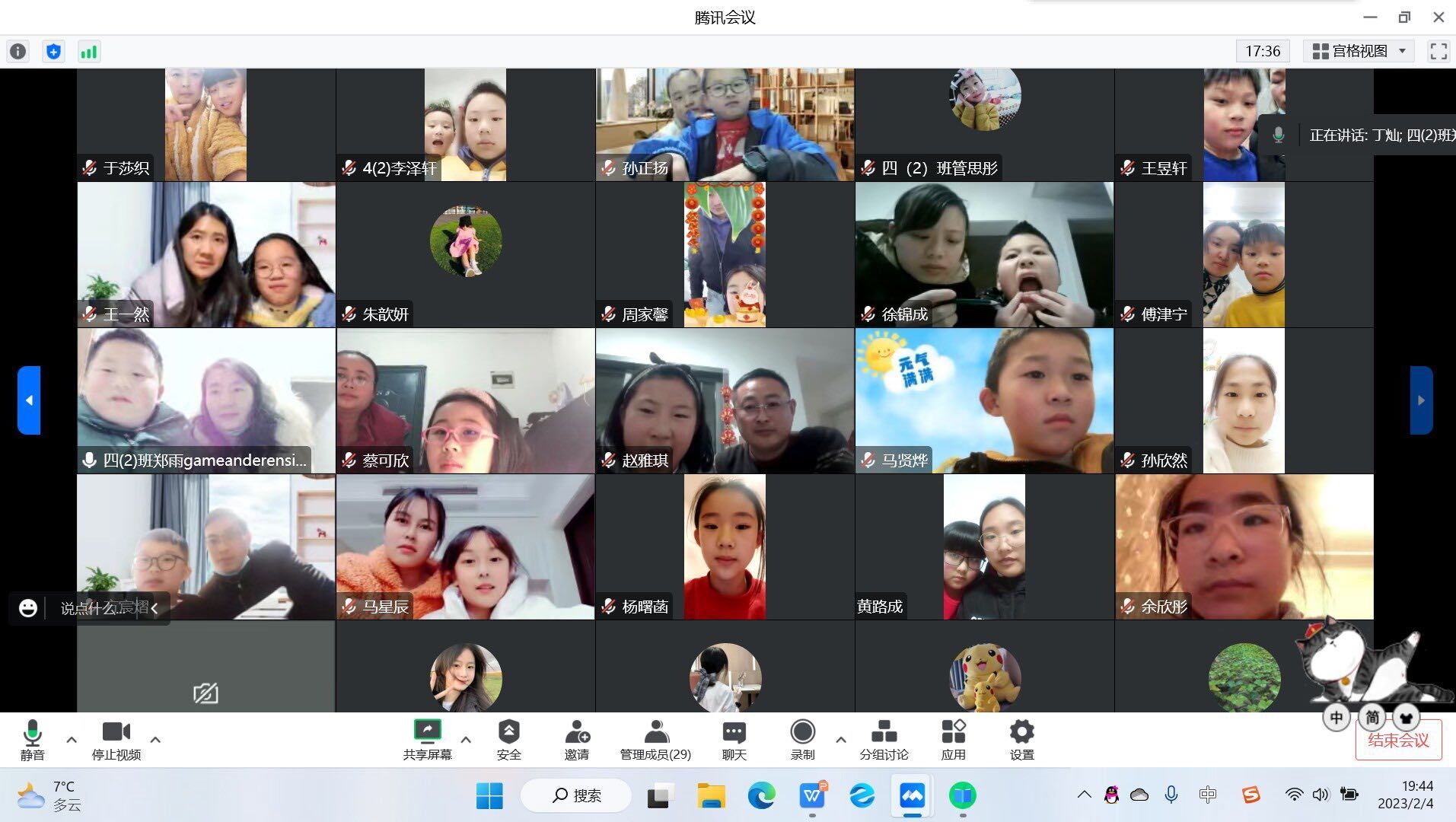Viewport: 1456px width, 822px height.
Task: Expand the arrow next to mute microphone
Action: click(72, 739)
